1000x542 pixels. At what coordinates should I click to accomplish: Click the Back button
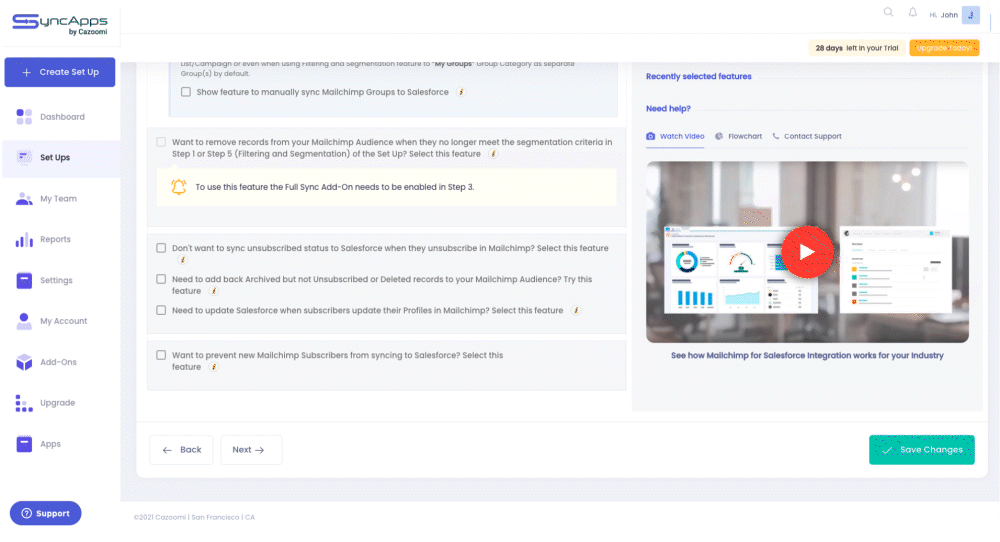pyautogui.click(x=181, y=450)
